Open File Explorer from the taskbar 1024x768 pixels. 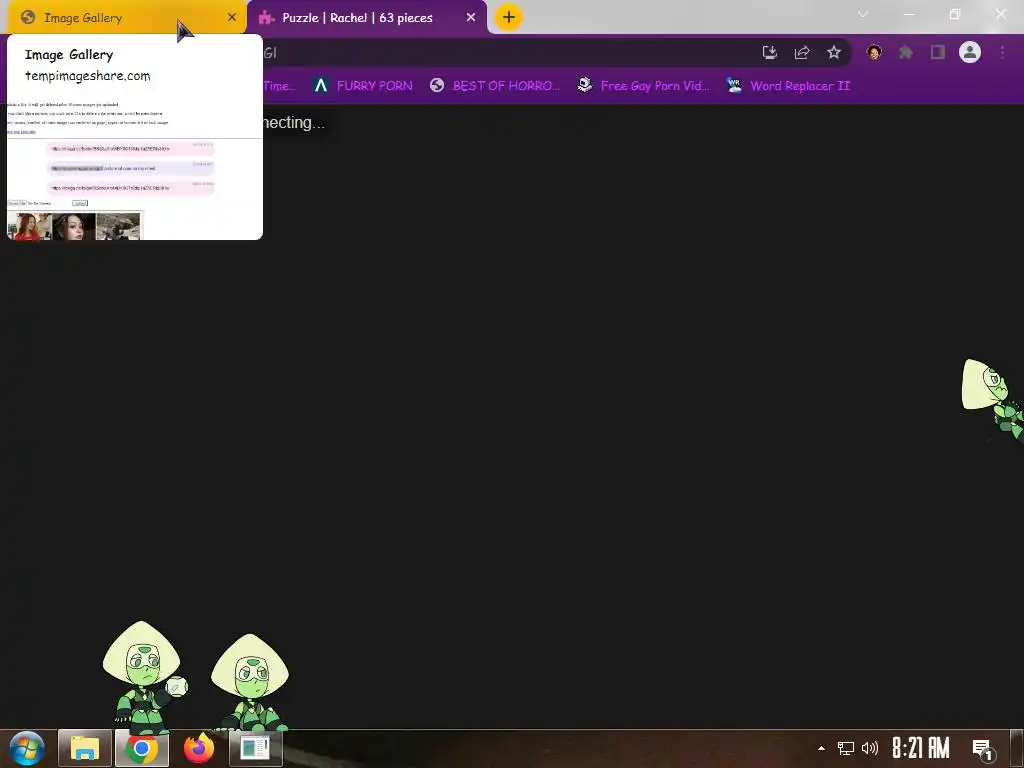click(x=85, y=748)
